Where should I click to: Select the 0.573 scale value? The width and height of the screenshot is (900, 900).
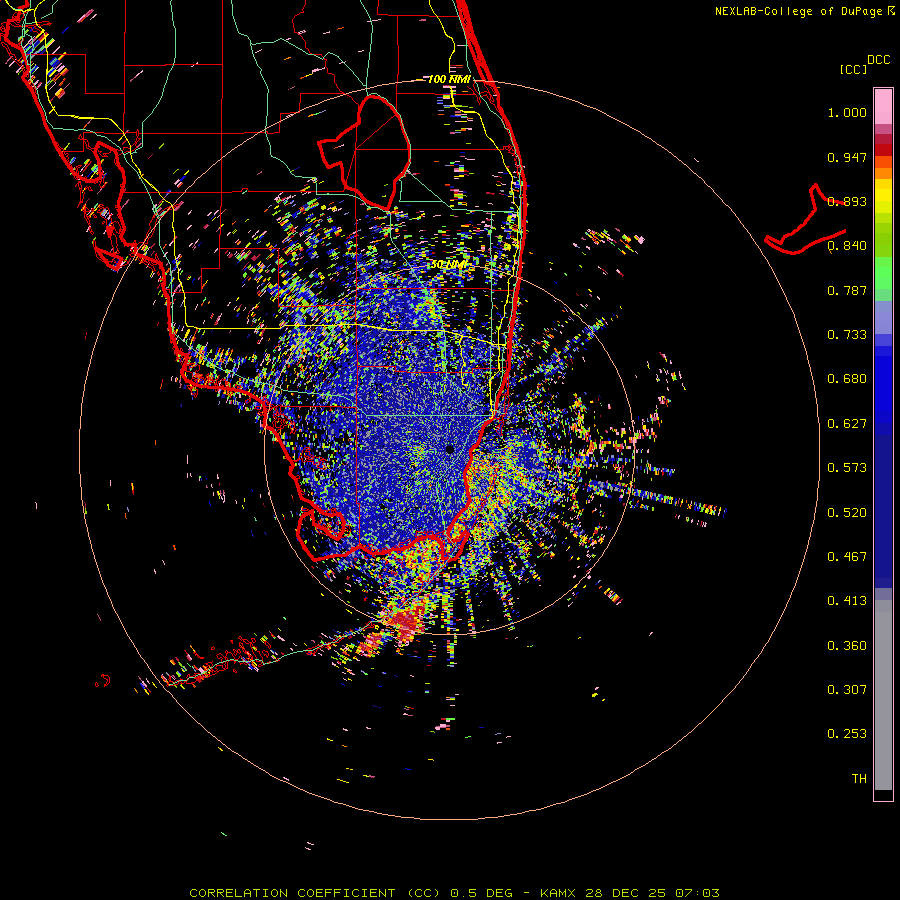847,468
